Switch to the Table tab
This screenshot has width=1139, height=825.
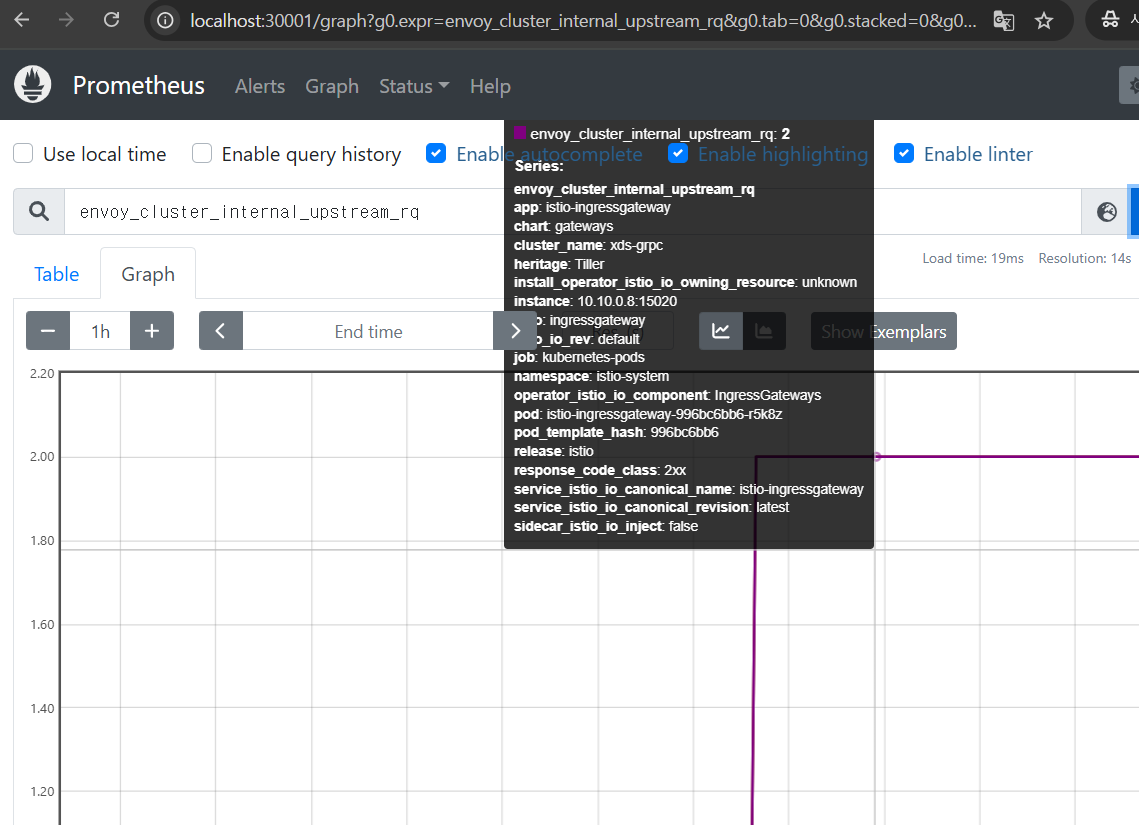57,274
